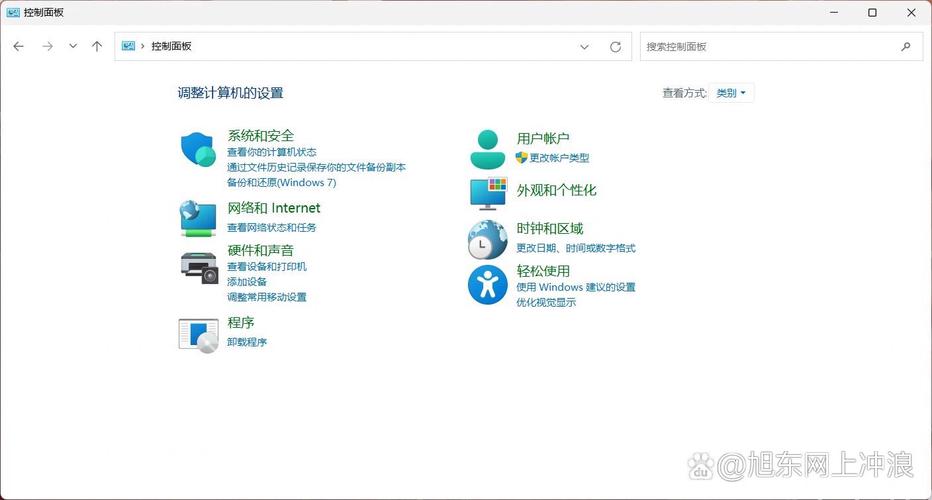
Task: Click the control panel icon in address bar
Action: click(128, 46)
